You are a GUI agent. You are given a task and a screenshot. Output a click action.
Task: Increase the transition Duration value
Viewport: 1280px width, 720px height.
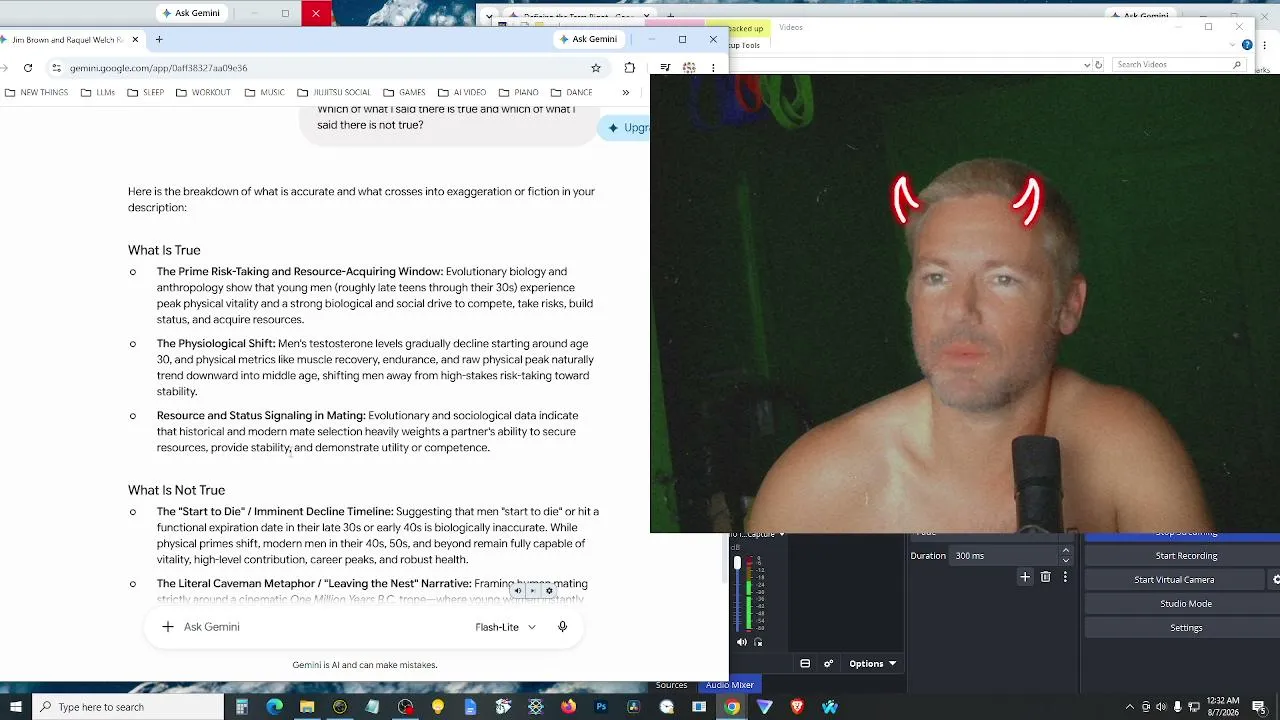pyautogui.click(x=1065, y=551)
